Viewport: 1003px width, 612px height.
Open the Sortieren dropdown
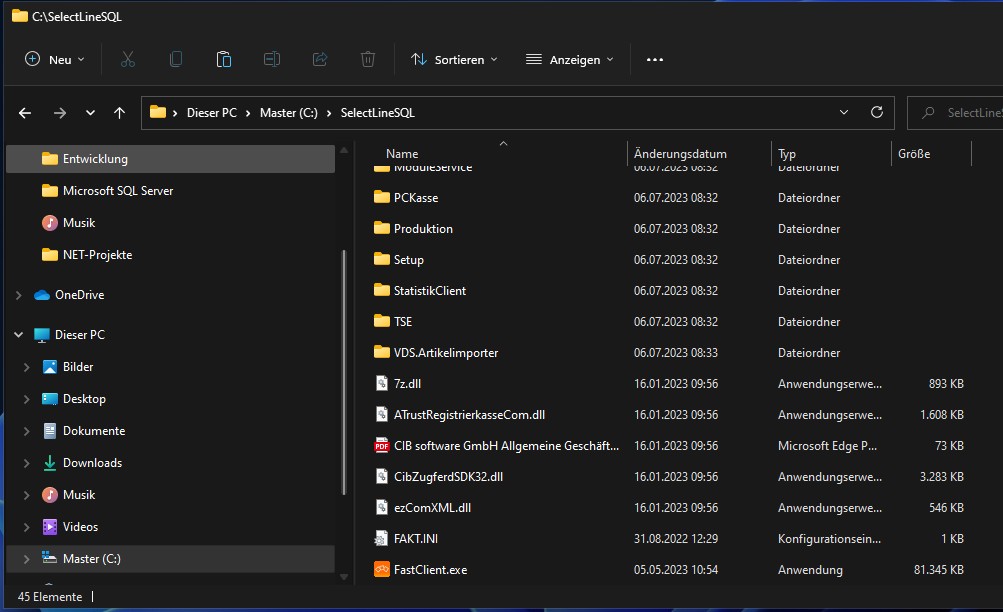[x=454, y=59]
